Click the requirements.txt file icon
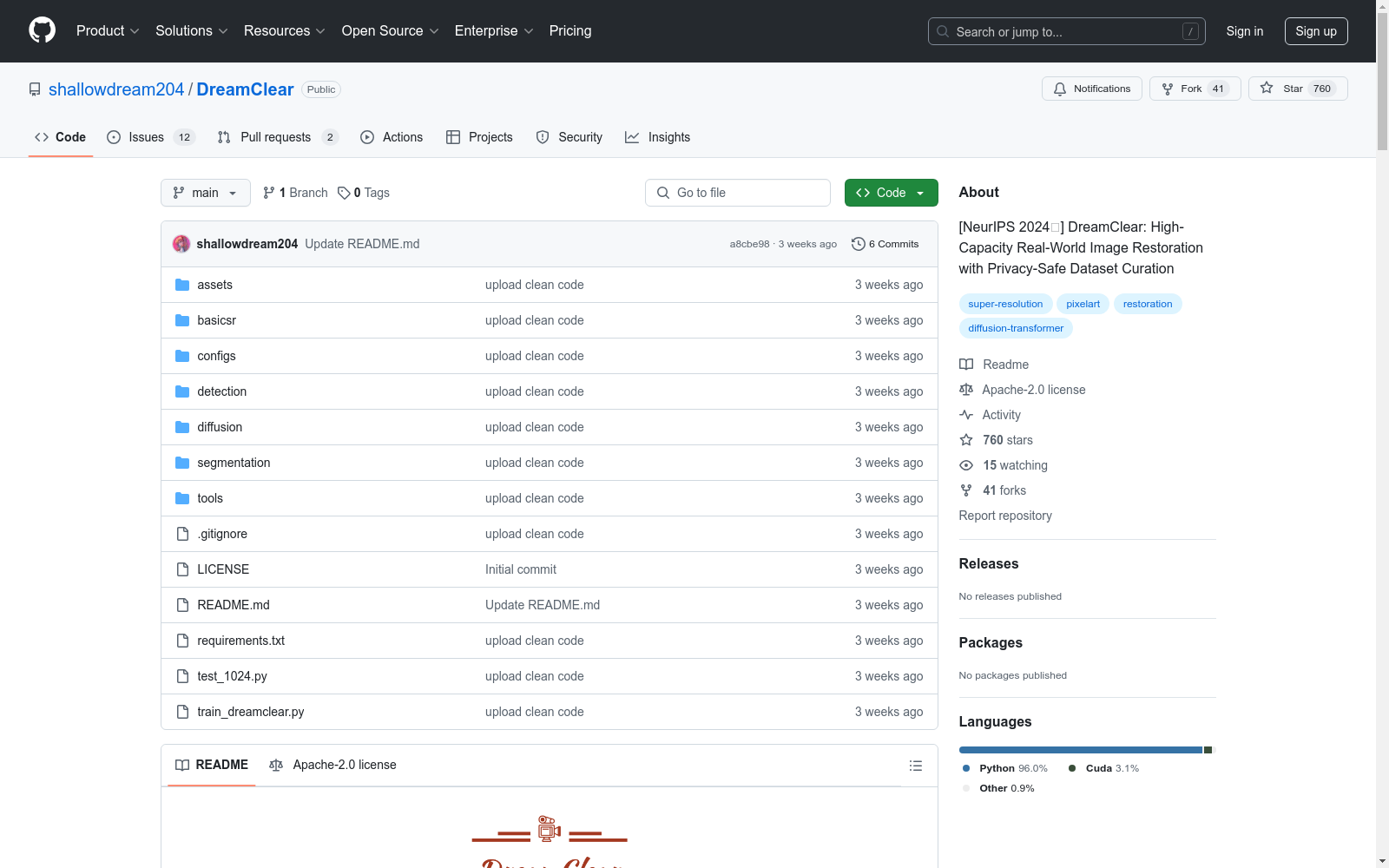The width and height of the screenshot is (1389, 868). (182, 641)
